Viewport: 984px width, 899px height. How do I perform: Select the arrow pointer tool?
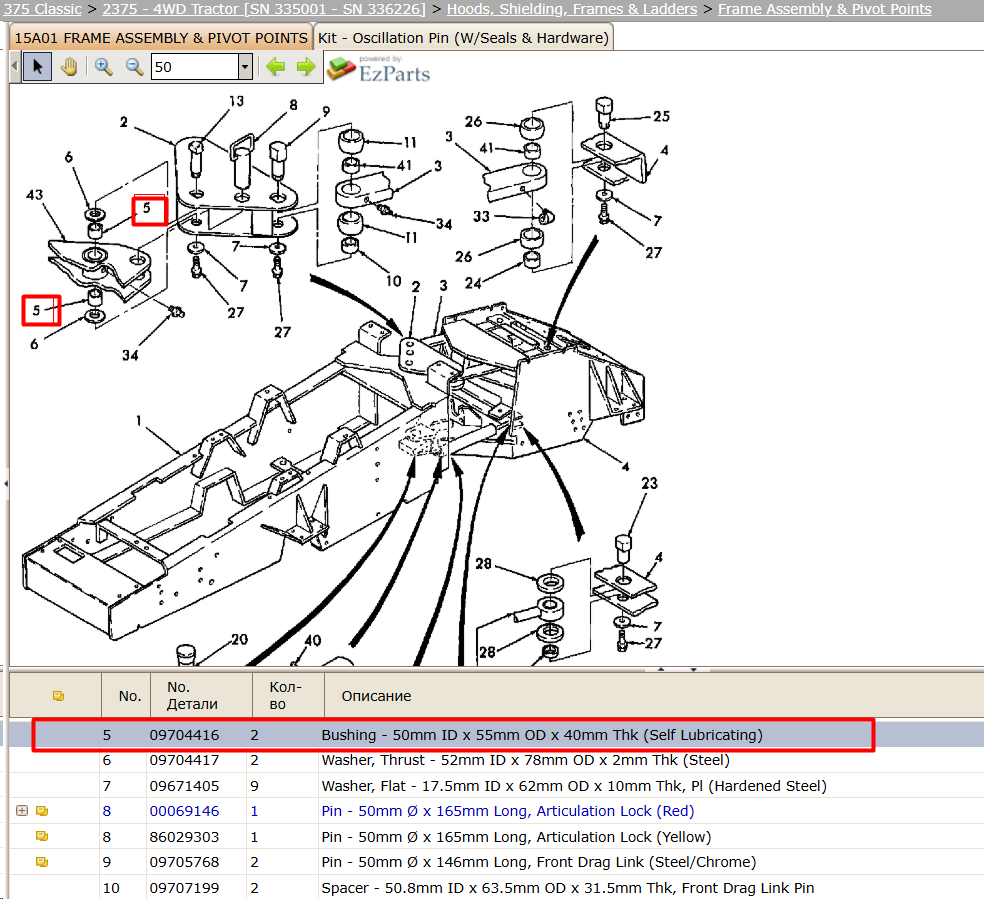click(37, 66)
